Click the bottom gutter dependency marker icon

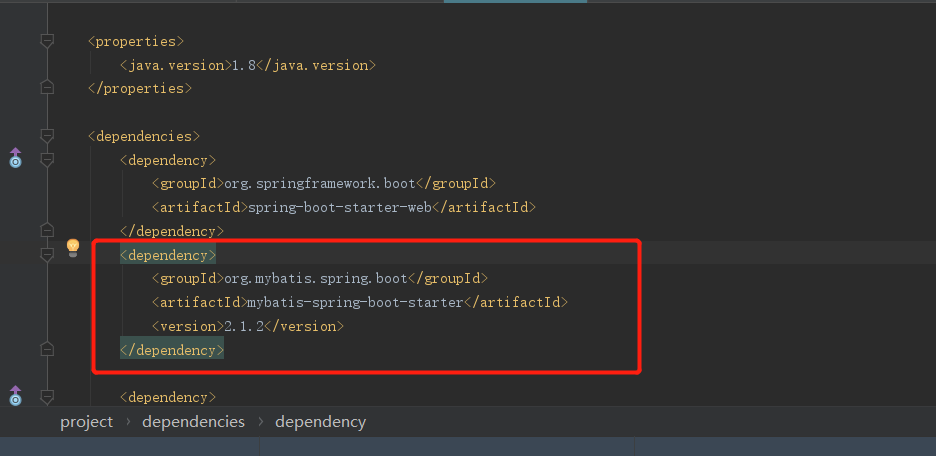pos(16,396)
